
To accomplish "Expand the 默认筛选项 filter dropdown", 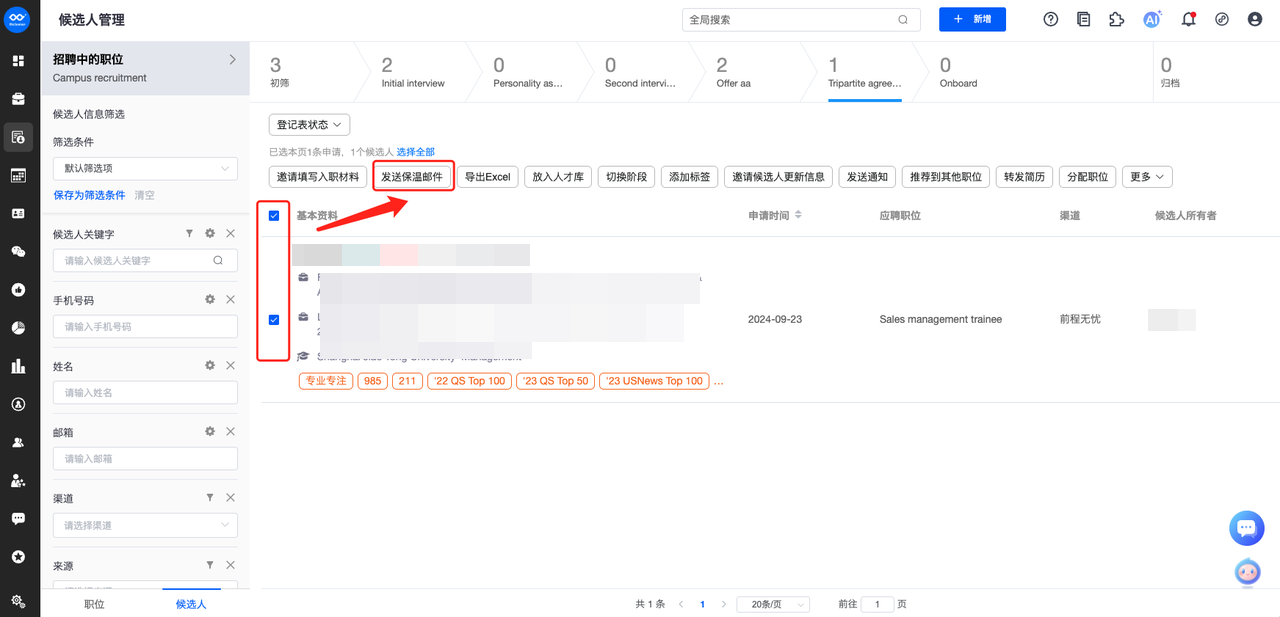I will [145, 168].
